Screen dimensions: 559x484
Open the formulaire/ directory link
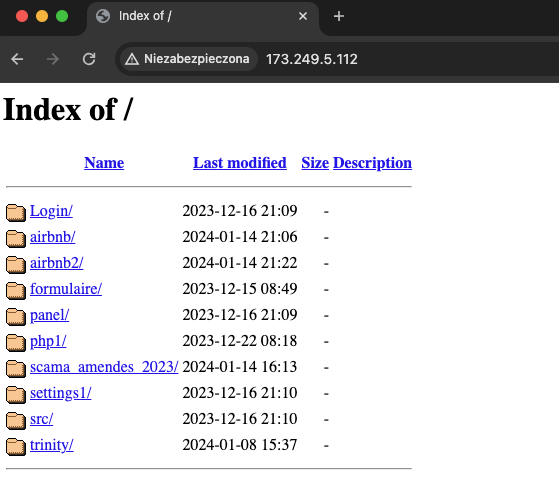[x=66, y=289]
